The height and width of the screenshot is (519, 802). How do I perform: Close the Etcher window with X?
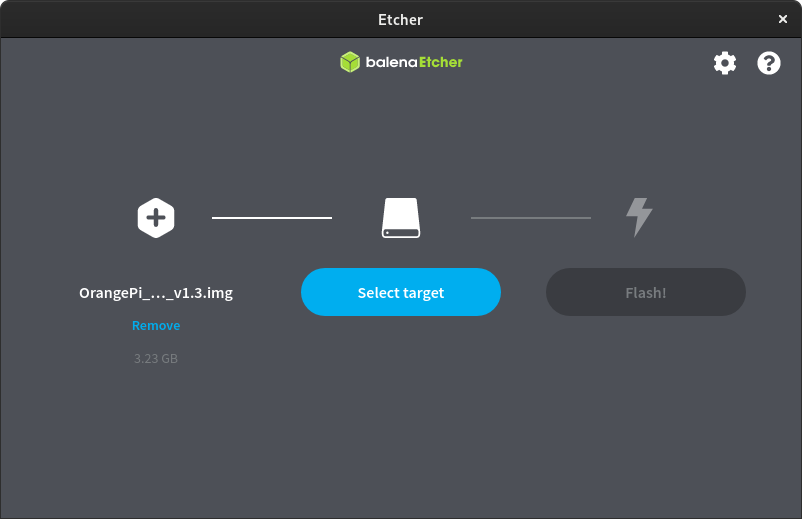[x=783, y=19]
